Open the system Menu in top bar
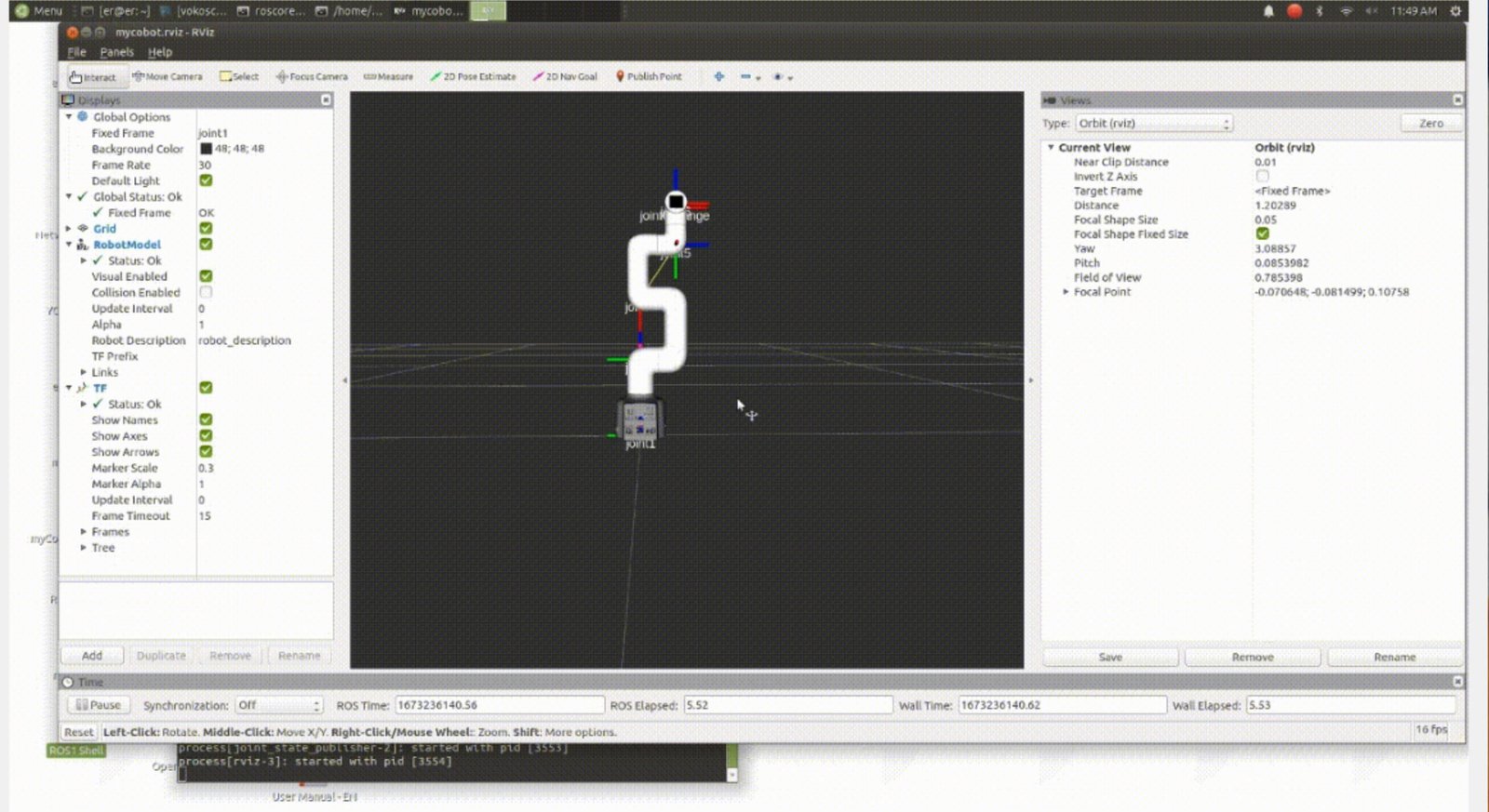The width and height of the screenshot is (1489, 812). click(38, 11)
